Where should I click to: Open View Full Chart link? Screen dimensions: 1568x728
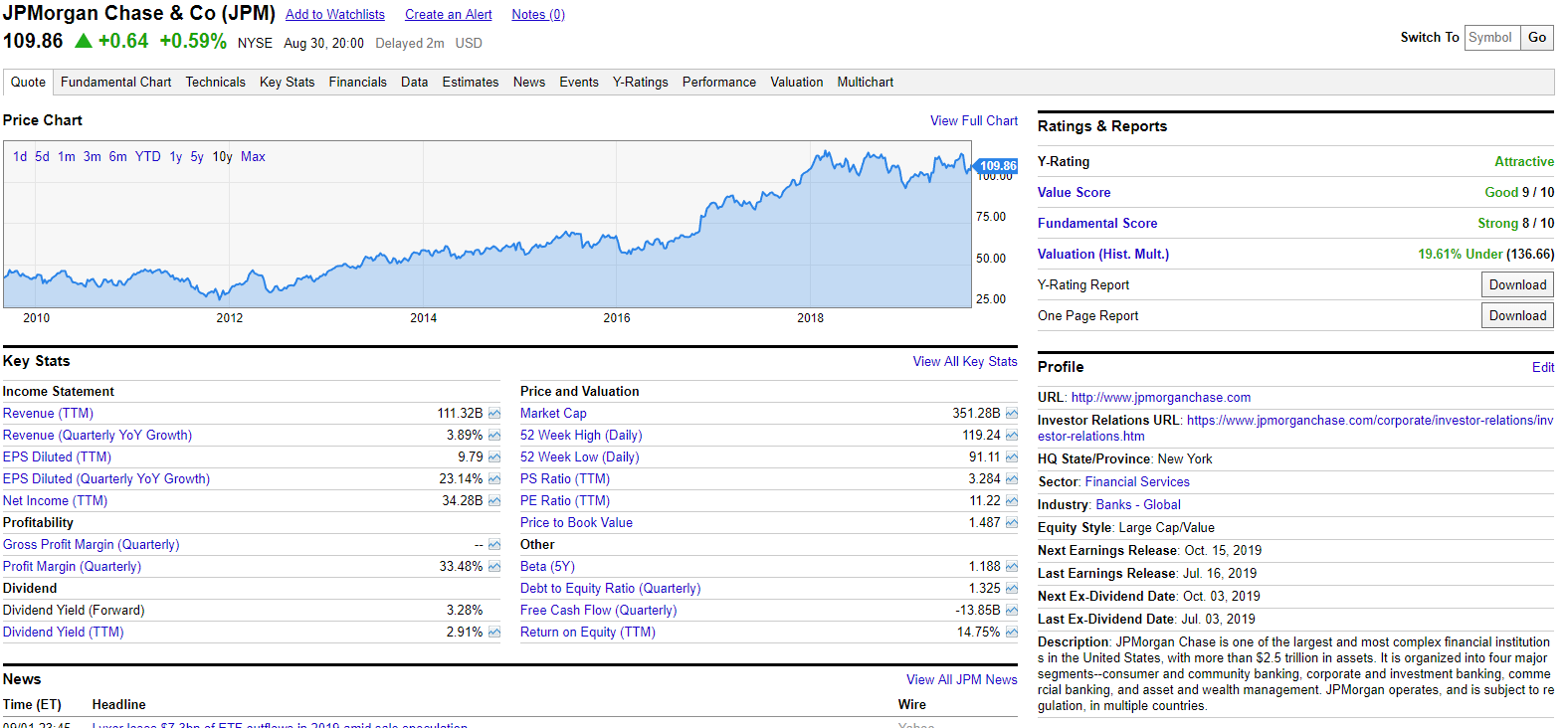[974, 121]
